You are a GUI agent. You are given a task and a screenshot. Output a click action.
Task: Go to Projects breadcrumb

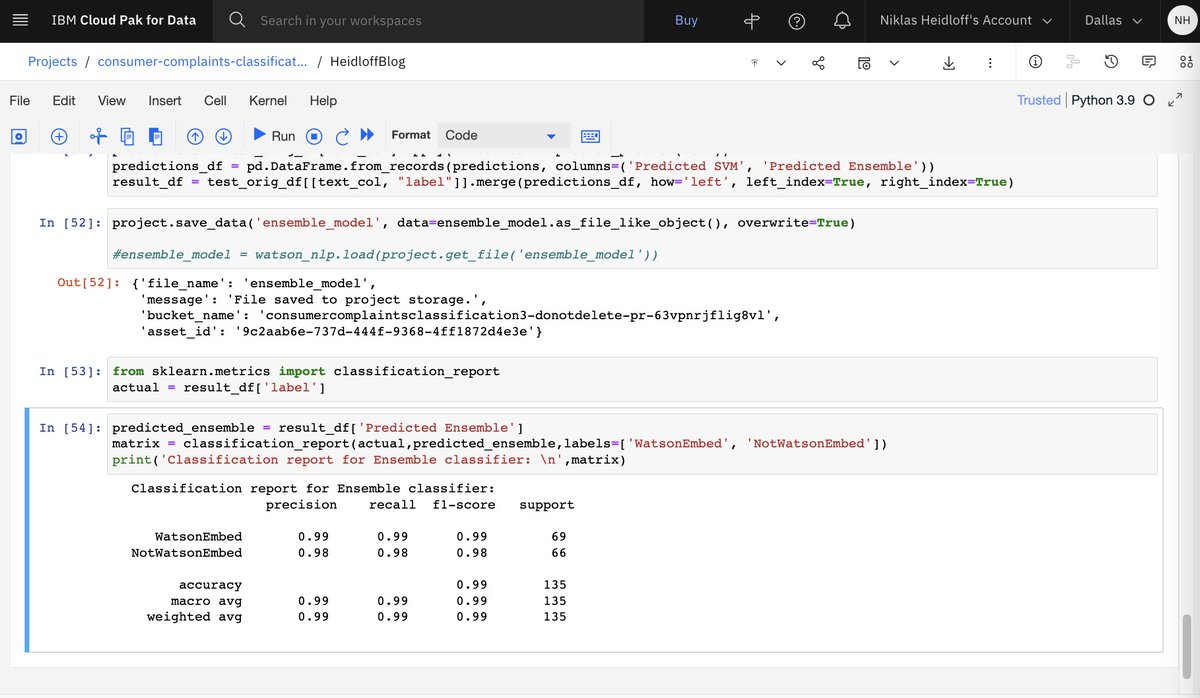click(52, 62)
